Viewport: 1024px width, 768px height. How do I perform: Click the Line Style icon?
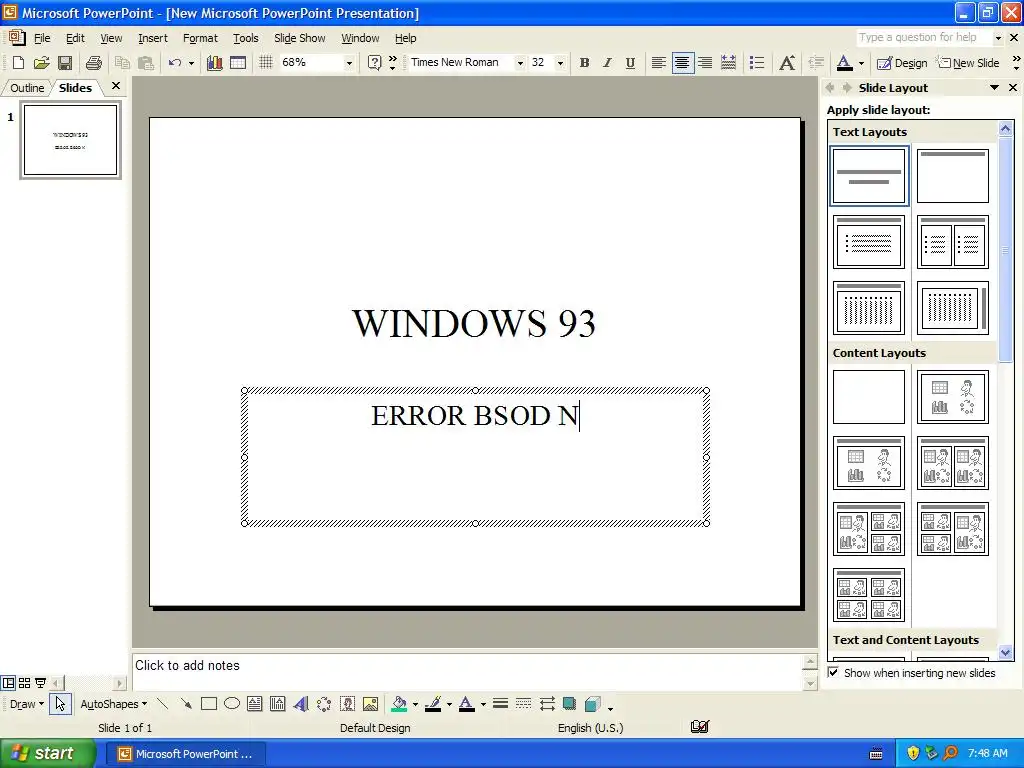point(500,703)
